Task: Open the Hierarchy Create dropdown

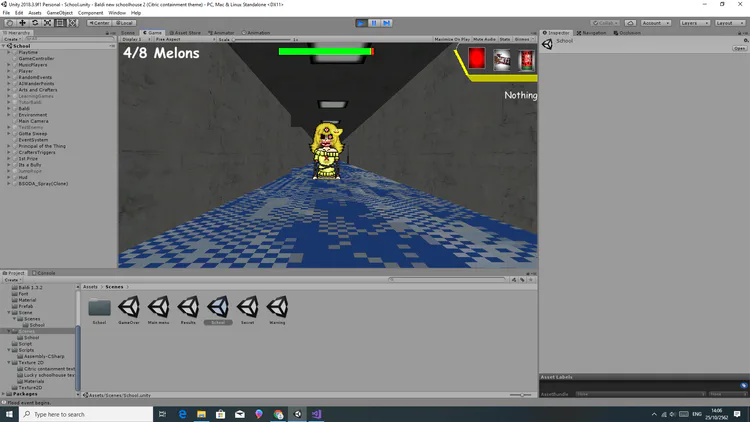Action: click(x=11, y=39)
